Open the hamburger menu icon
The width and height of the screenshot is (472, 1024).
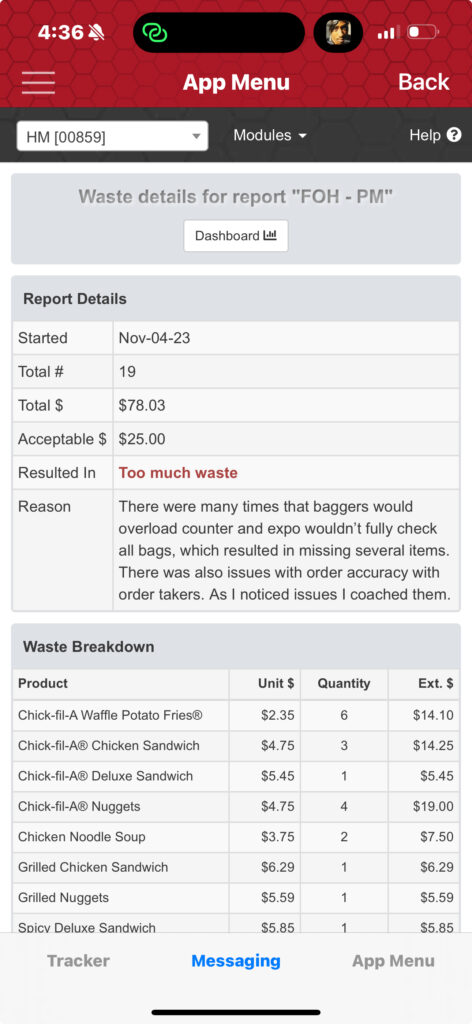pyautogui.click(x=38, y=82)
